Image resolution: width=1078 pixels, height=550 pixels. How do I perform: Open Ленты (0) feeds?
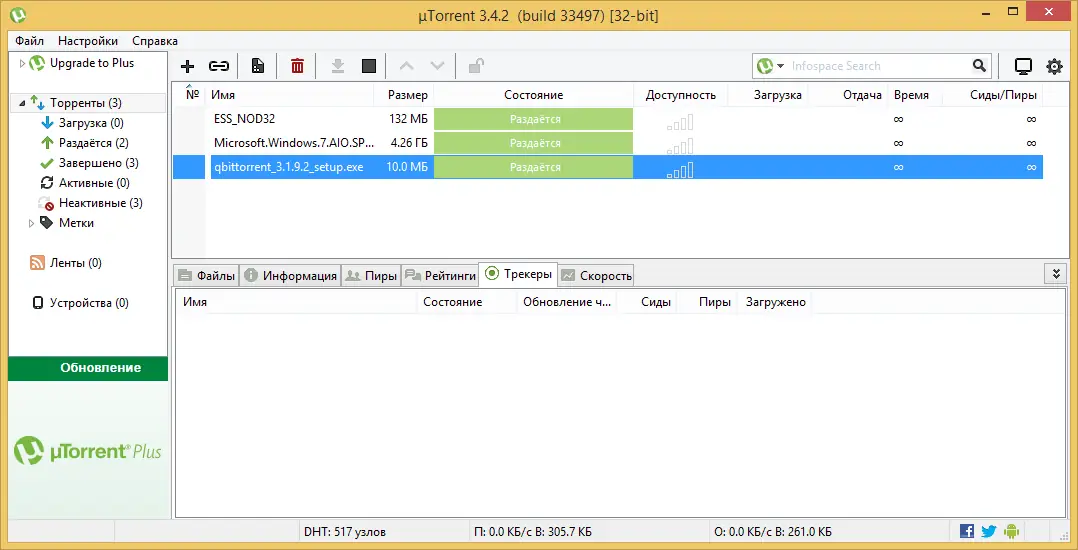coord(76,263)
